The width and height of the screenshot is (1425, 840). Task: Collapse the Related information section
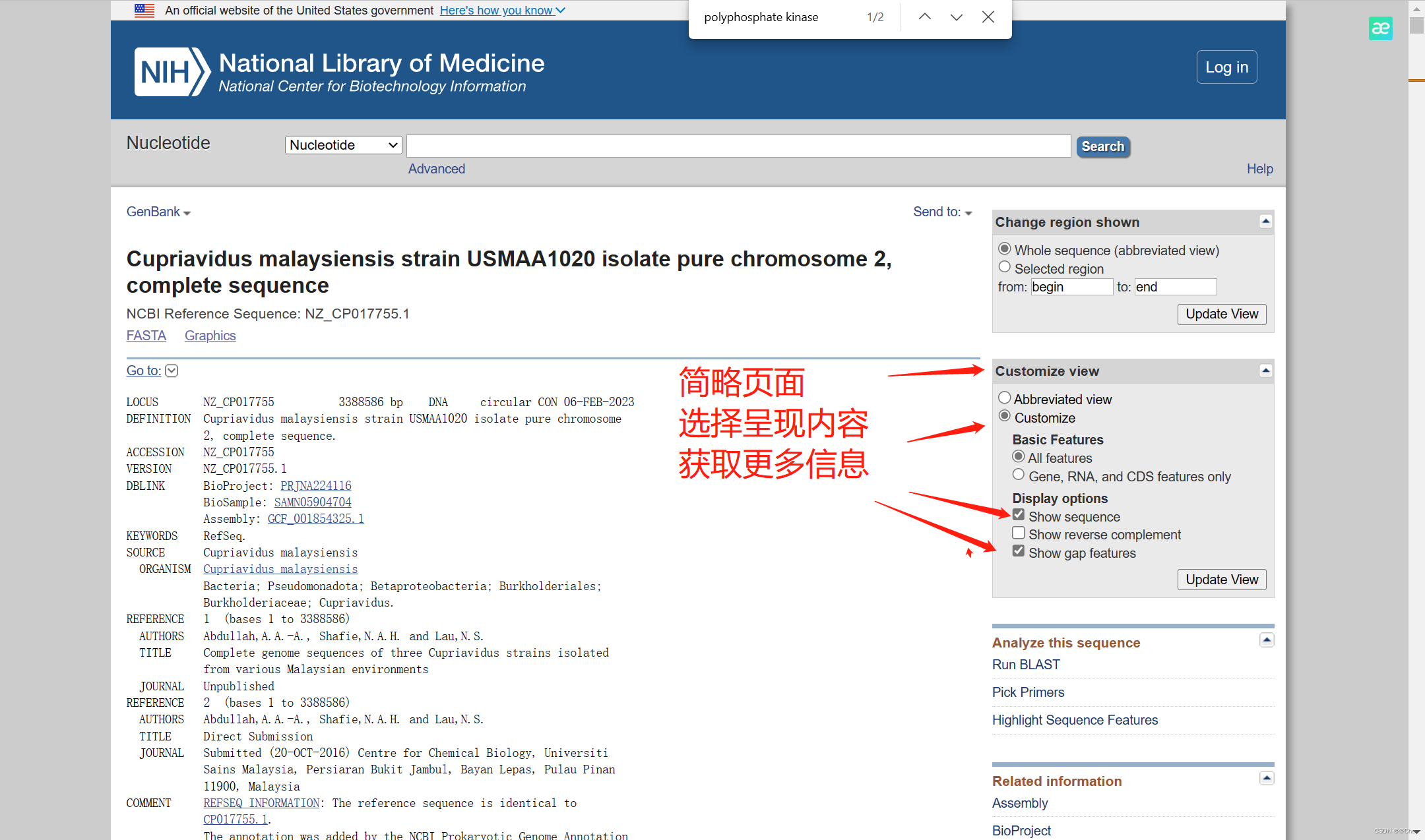pos(1266,779)
